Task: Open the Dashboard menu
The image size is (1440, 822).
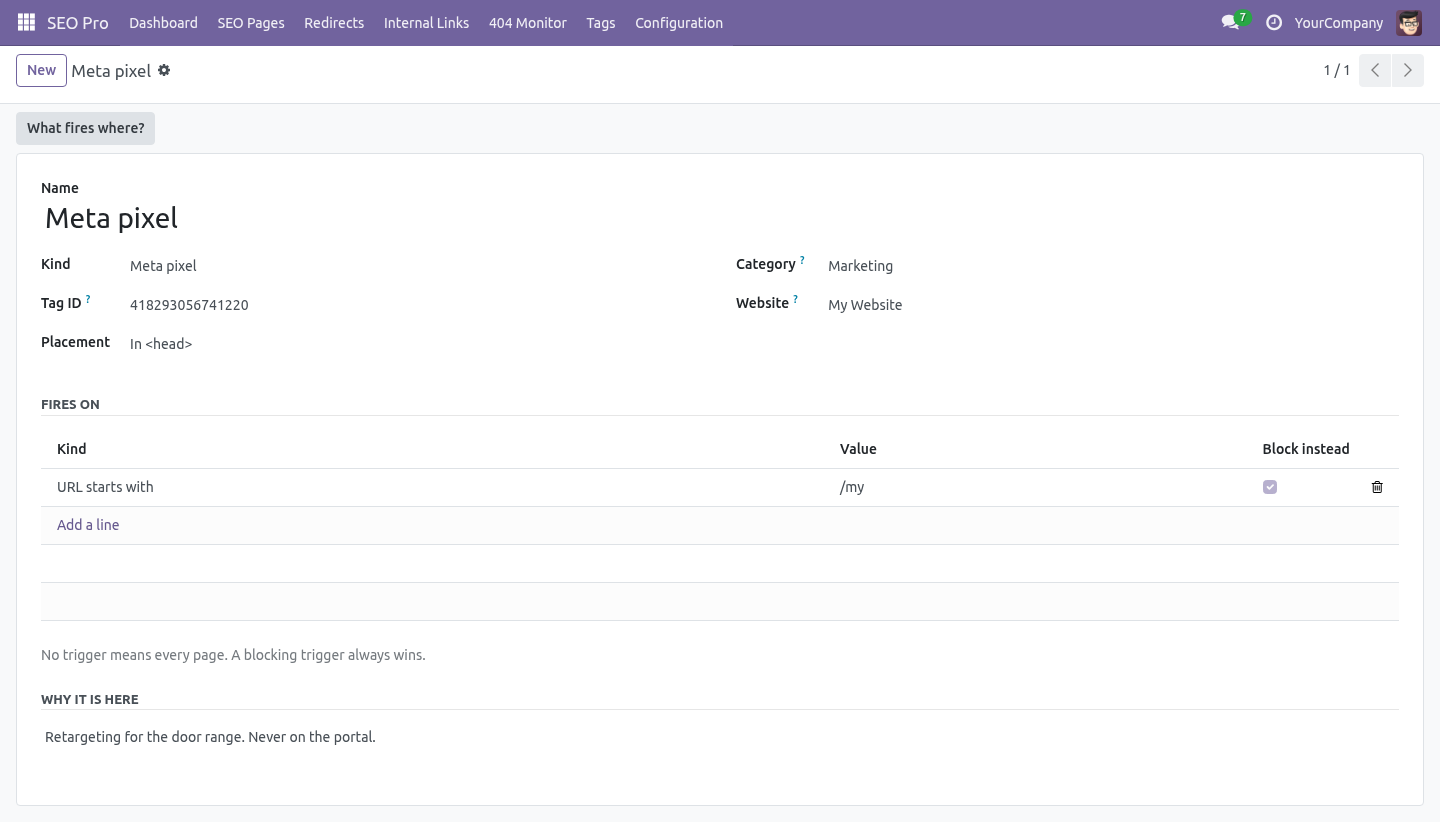Action: pos(163,22)
